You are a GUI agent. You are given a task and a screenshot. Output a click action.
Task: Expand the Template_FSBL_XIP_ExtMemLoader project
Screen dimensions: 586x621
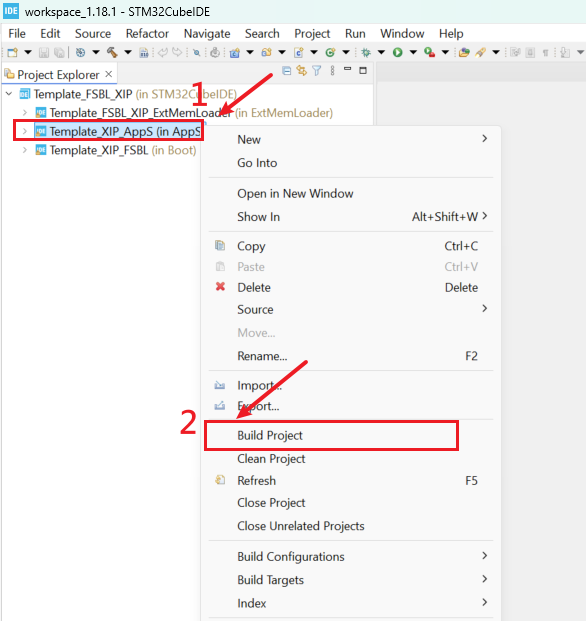tap(25, 112)
